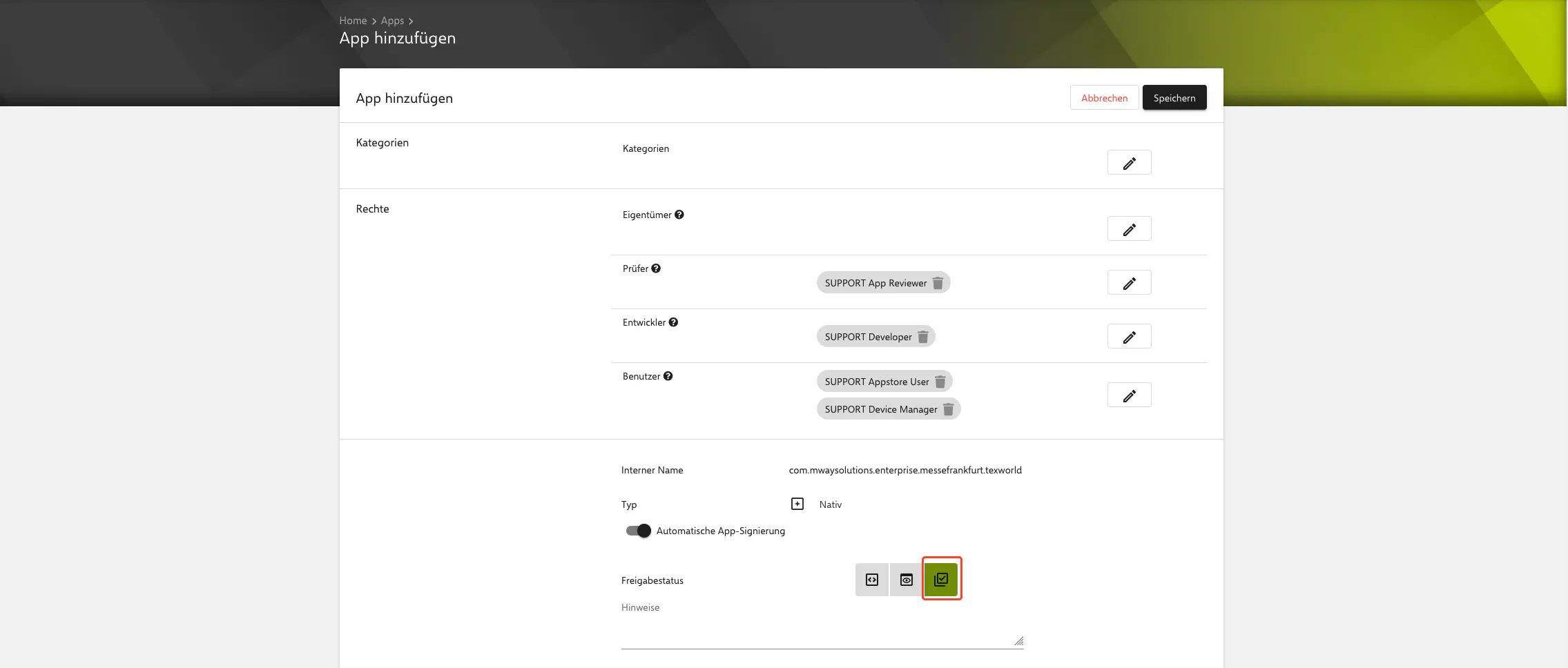The height and width of the screenshot is (668, 1568).
Task: Show help for Benutzer
Action: tap(668, 376)
